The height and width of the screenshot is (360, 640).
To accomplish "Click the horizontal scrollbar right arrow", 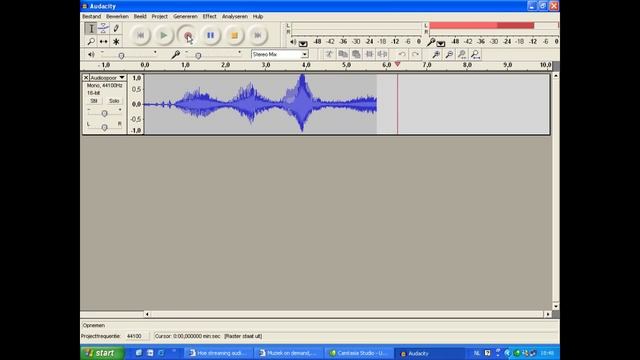I will pyautogui.click(x=548, y=314).
